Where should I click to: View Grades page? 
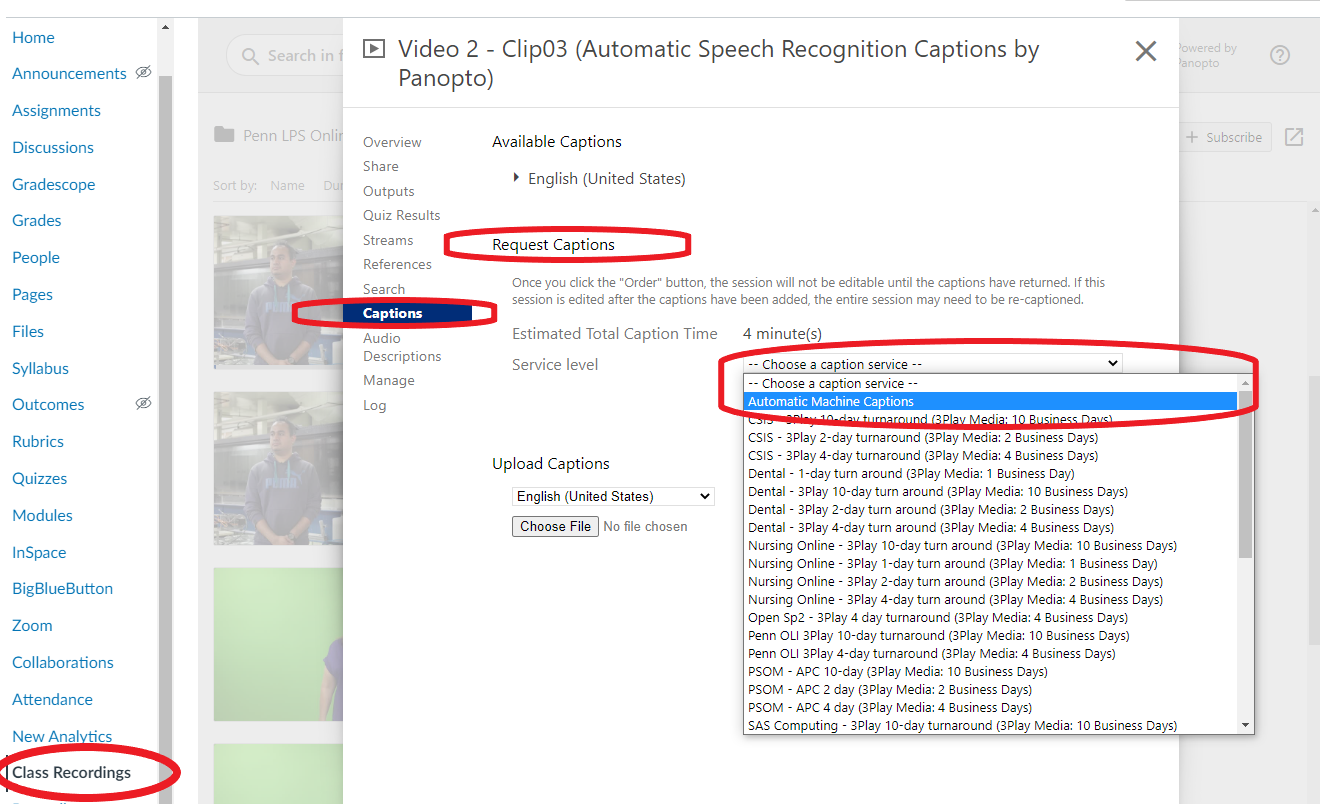click(x=37, y=220)
